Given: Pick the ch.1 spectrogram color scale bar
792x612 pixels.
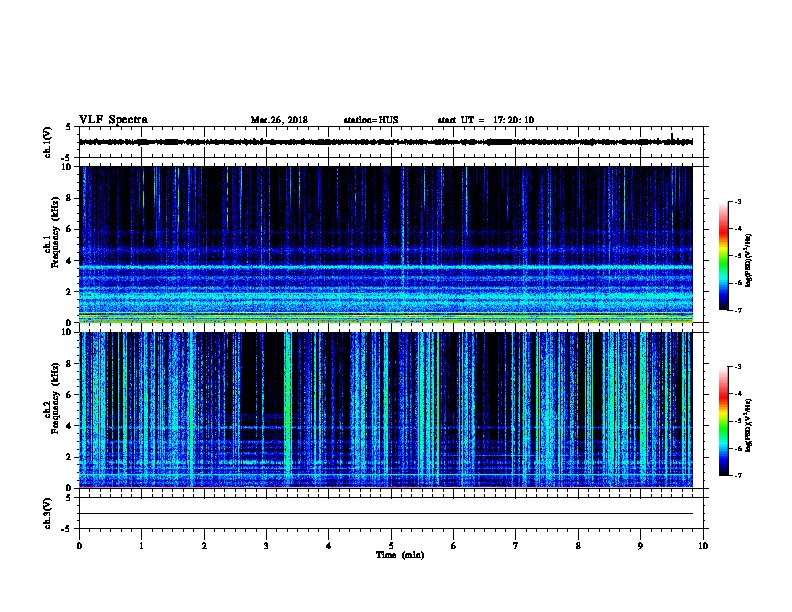Looking at the screenshot, I should pos(724,256).
